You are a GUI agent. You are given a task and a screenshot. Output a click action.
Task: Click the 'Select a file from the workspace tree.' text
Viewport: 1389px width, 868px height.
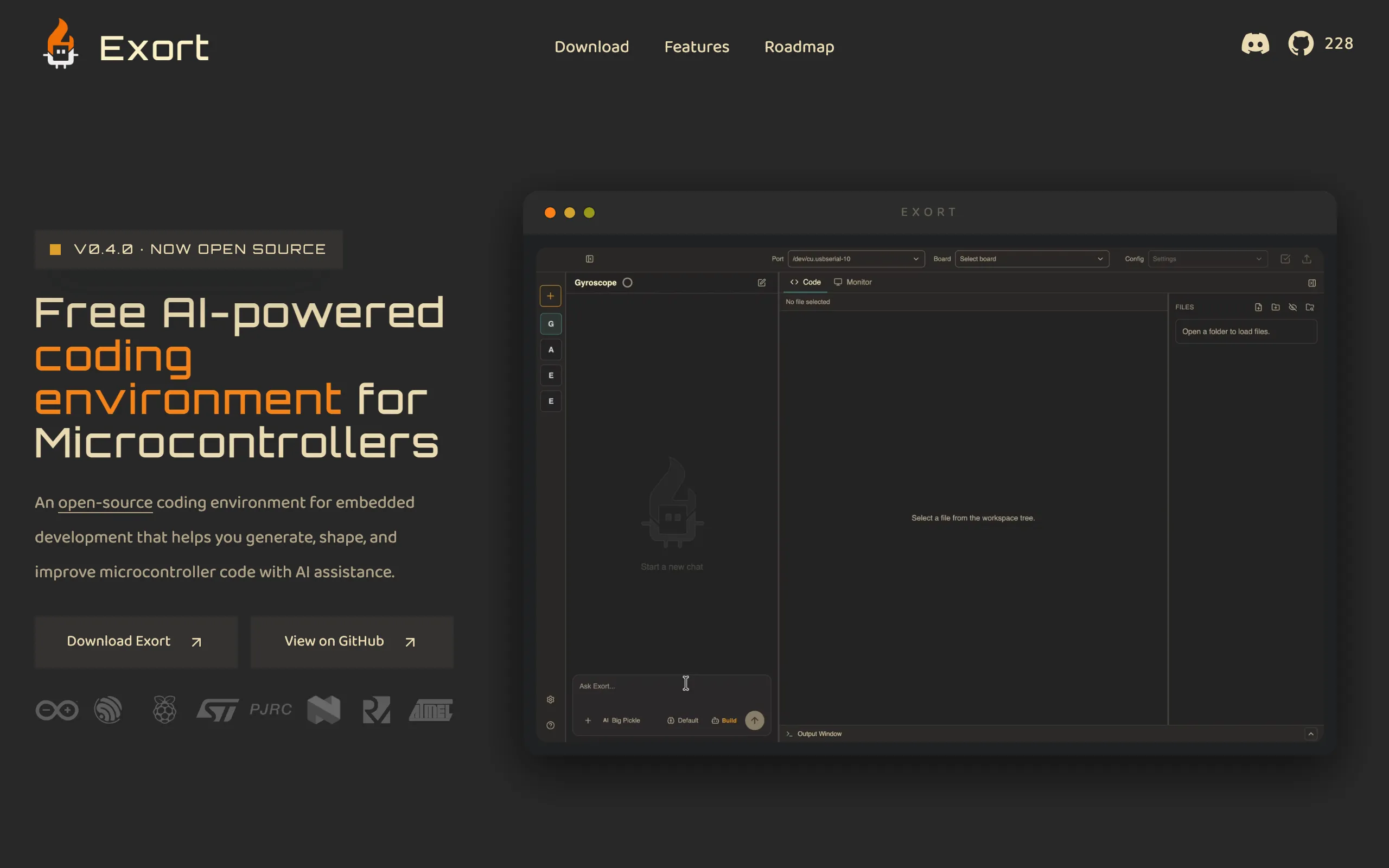pos(973,518)
